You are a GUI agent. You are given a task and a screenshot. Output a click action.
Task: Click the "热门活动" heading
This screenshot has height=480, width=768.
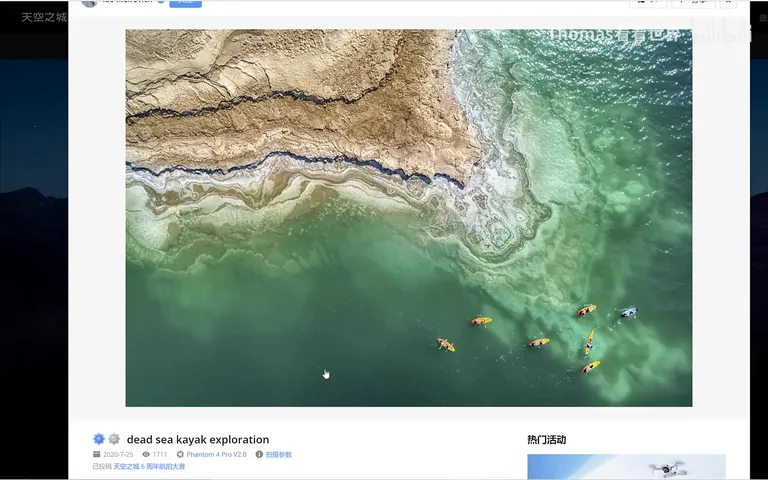(547, 440)
